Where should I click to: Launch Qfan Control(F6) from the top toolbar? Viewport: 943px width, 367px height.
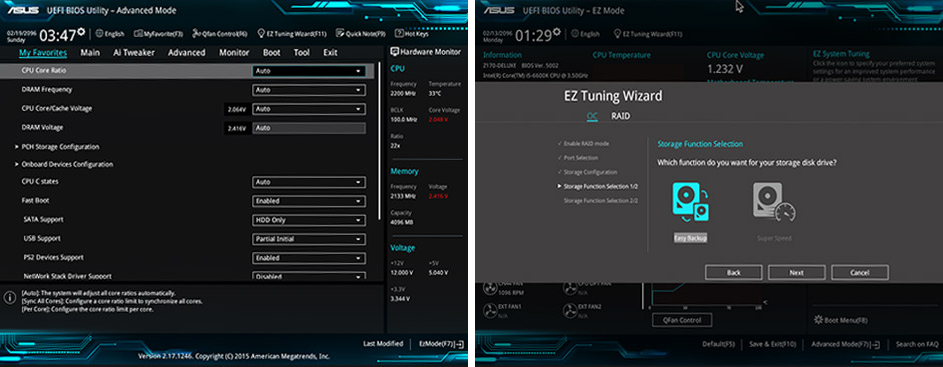pos(221,34)
